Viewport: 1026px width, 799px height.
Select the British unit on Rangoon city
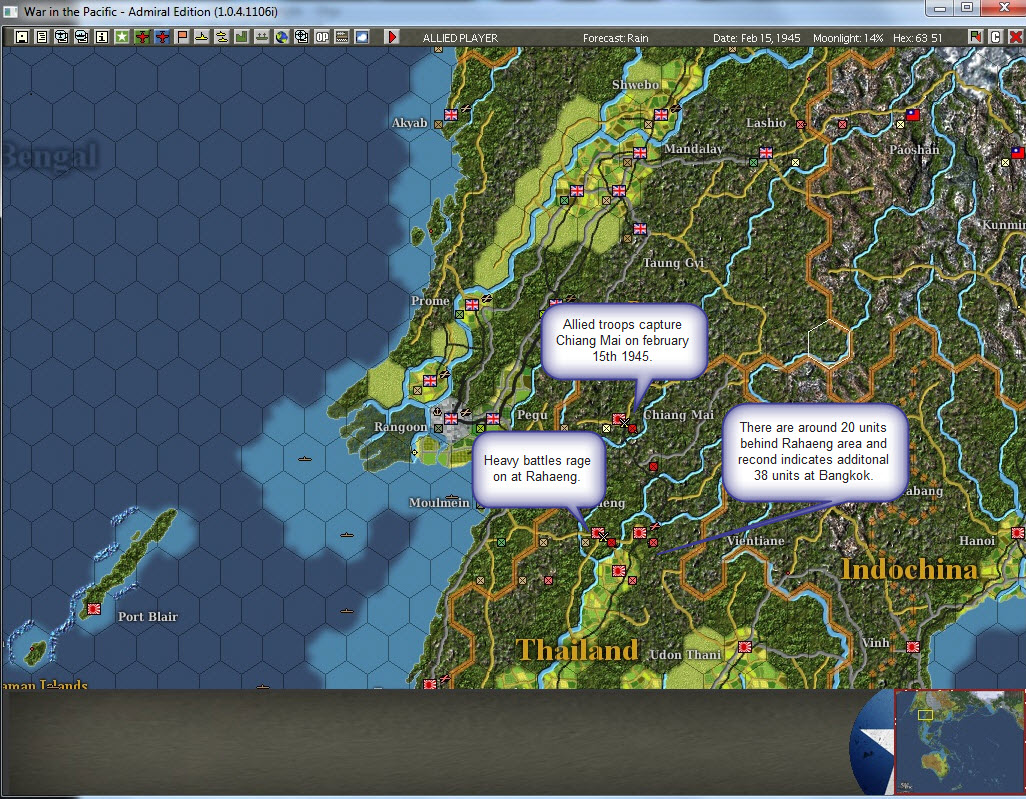(x=451, y=418)
